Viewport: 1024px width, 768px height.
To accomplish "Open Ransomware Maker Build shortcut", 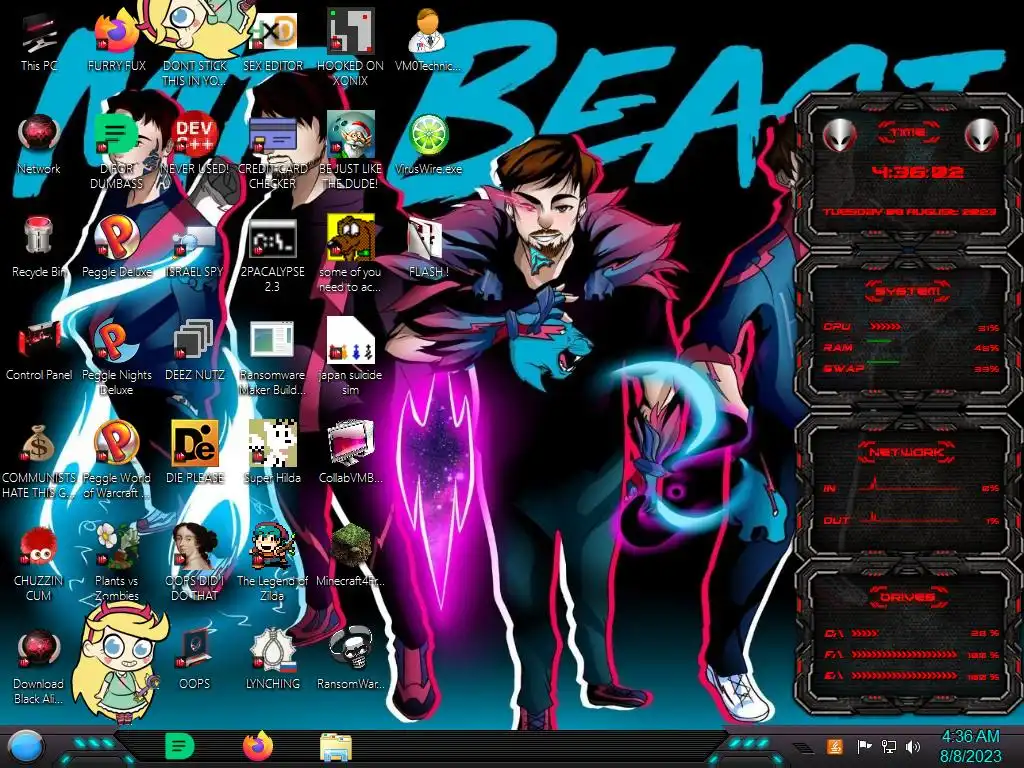I will pos(272,340).
